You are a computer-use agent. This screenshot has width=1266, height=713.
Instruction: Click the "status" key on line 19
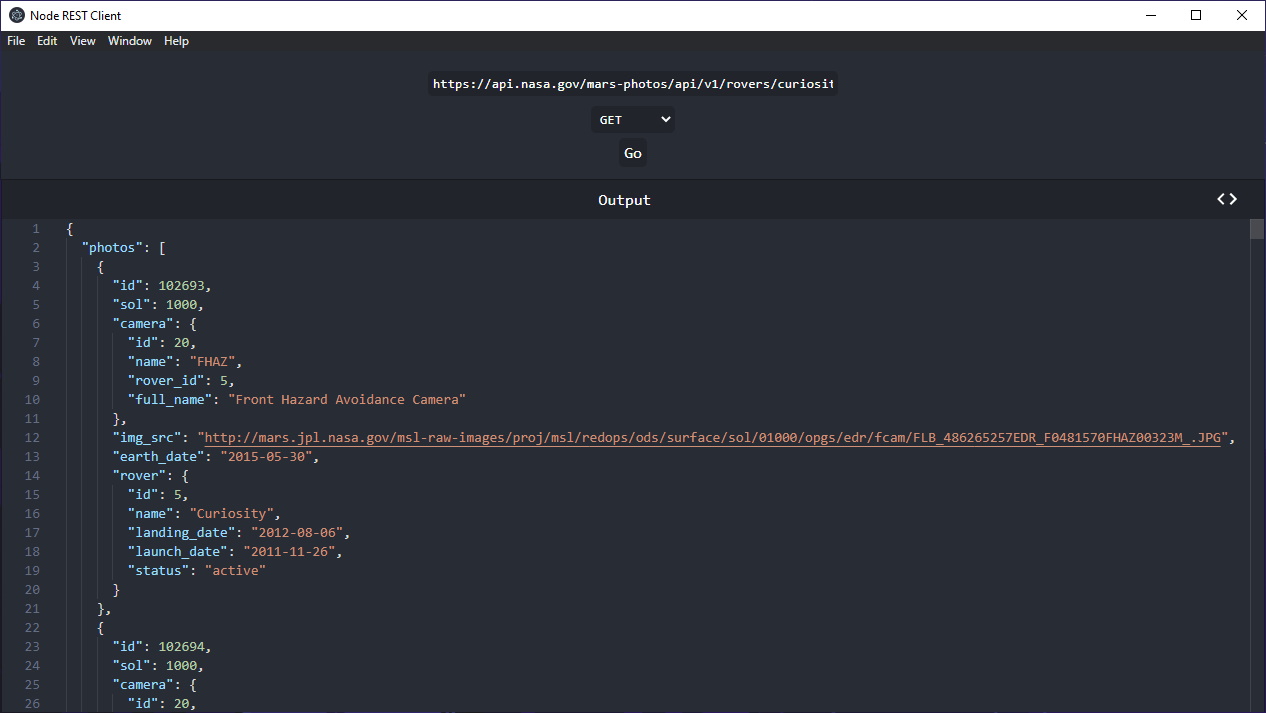point(158,570)
